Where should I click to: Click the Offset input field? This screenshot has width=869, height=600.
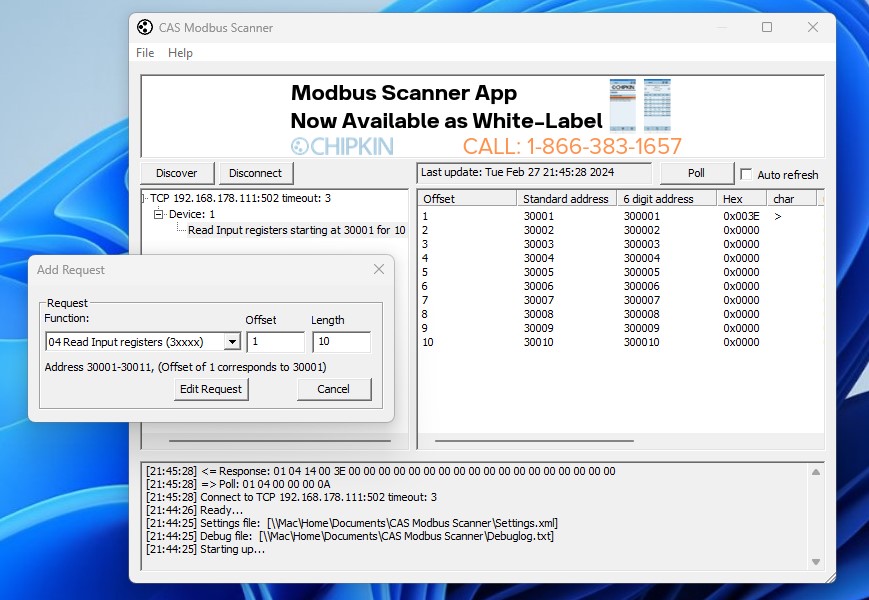[275, 342]
